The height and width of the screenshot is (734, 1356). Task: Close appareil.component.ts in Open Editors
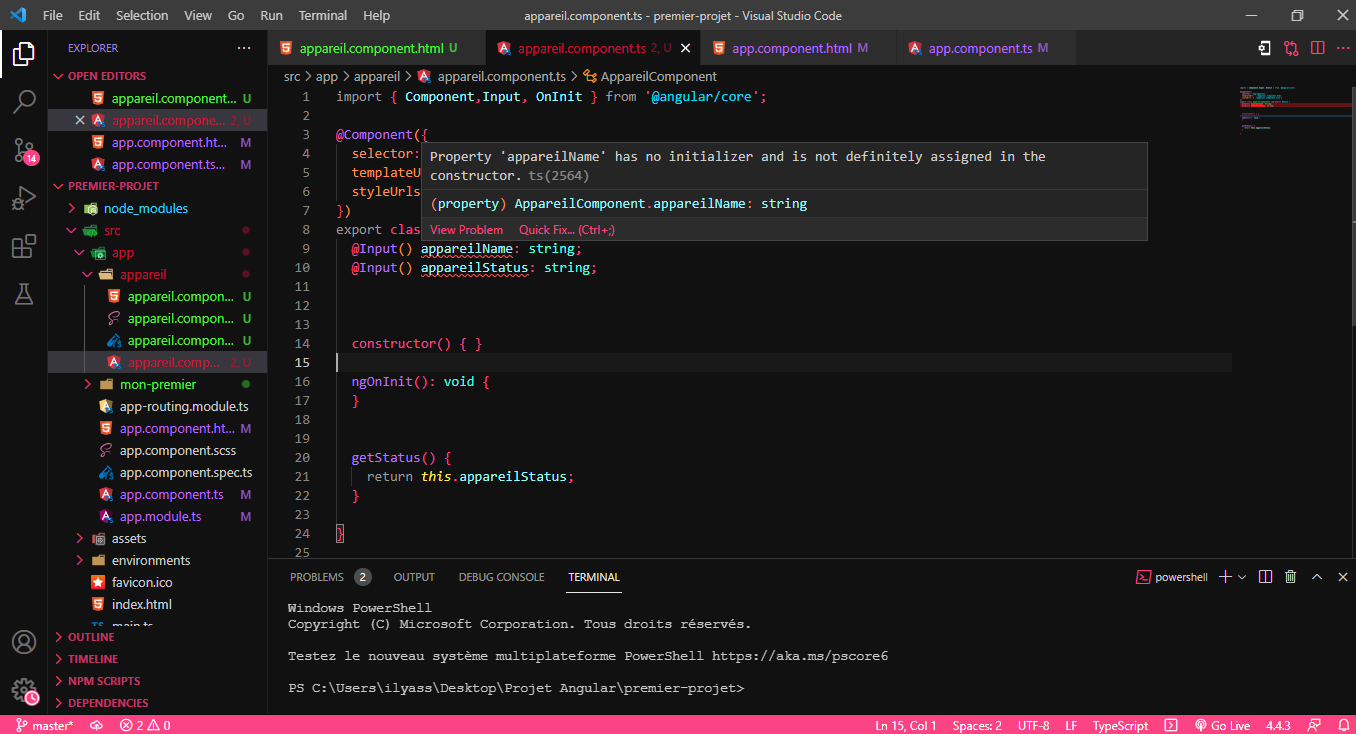tap(80, 120)
